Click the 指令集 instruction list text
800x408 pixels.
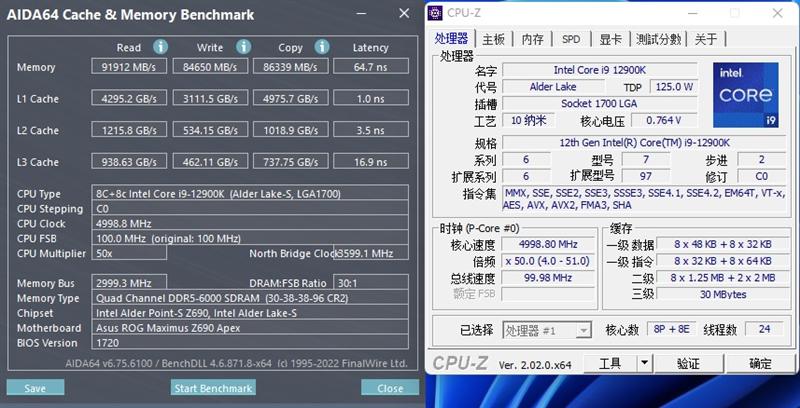644,199
